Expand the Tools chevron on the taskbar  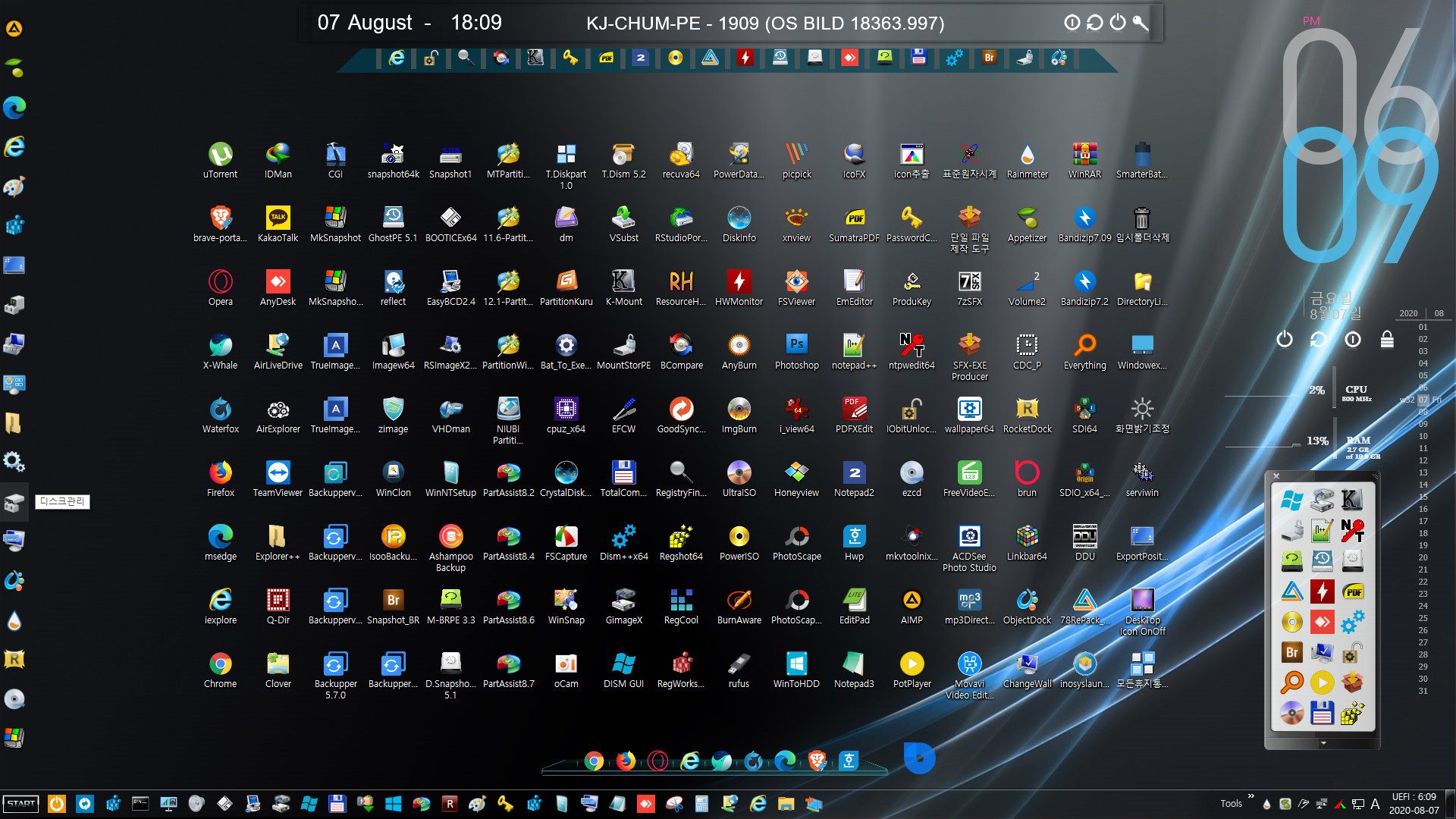click(1251, 796)
